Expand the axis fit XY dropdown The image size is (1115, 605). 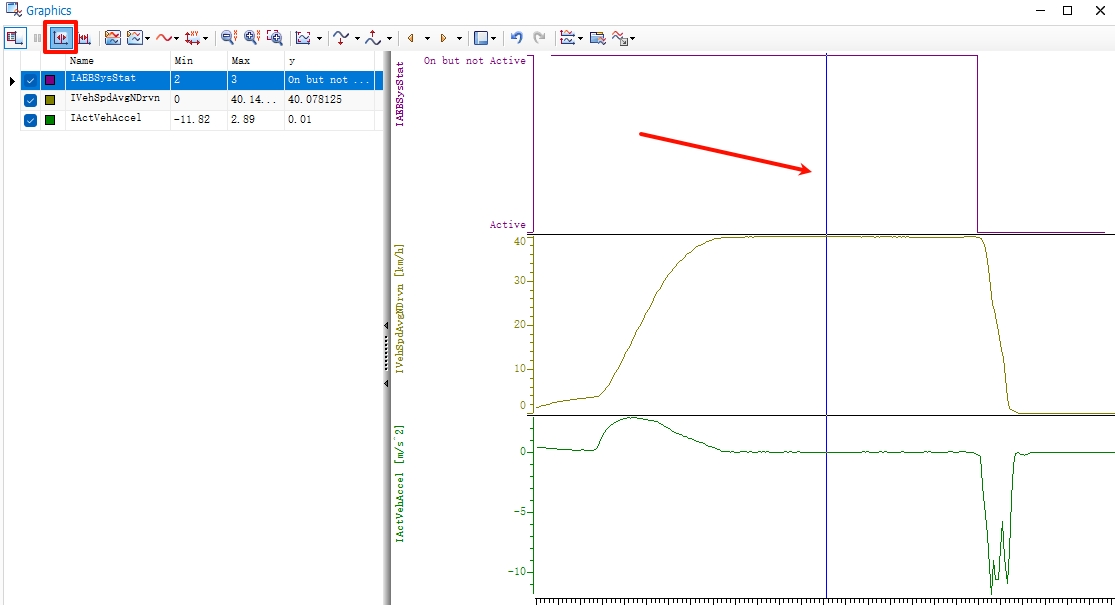pyautogui.click(x=206, y=39)
